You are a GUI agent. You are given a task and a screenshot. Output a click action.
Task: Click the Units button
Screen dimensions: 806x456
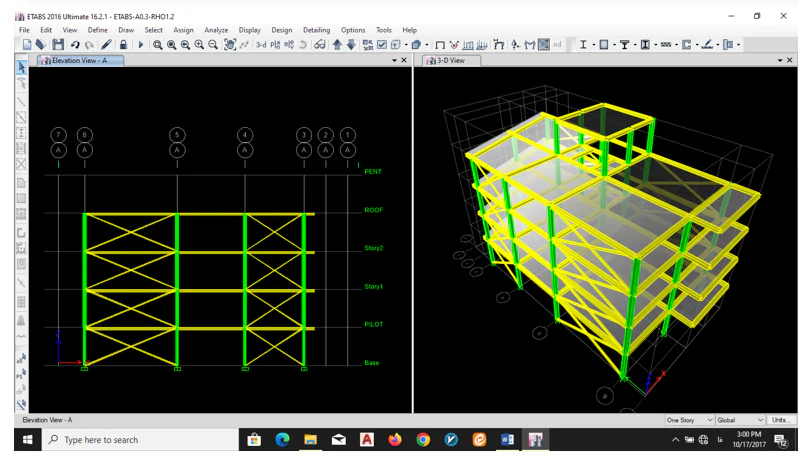click(x=780, y=420)
